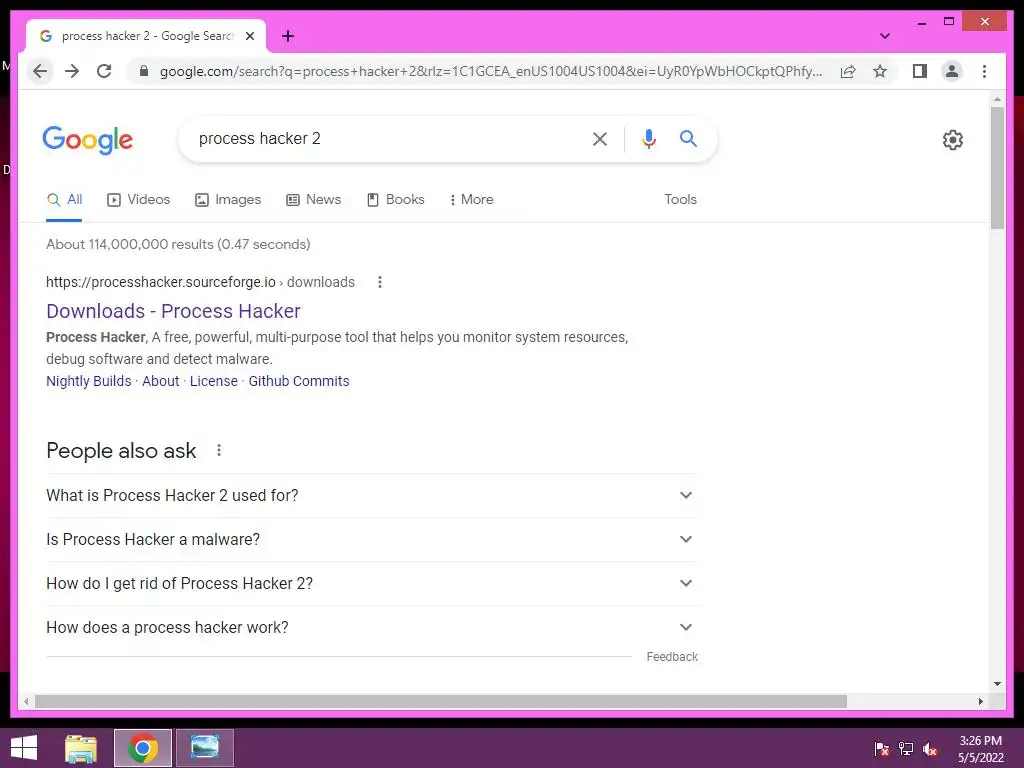The image size is (1024, 768).
Task: Select Chrome in the taskbar
Action: tap(142, 748)
